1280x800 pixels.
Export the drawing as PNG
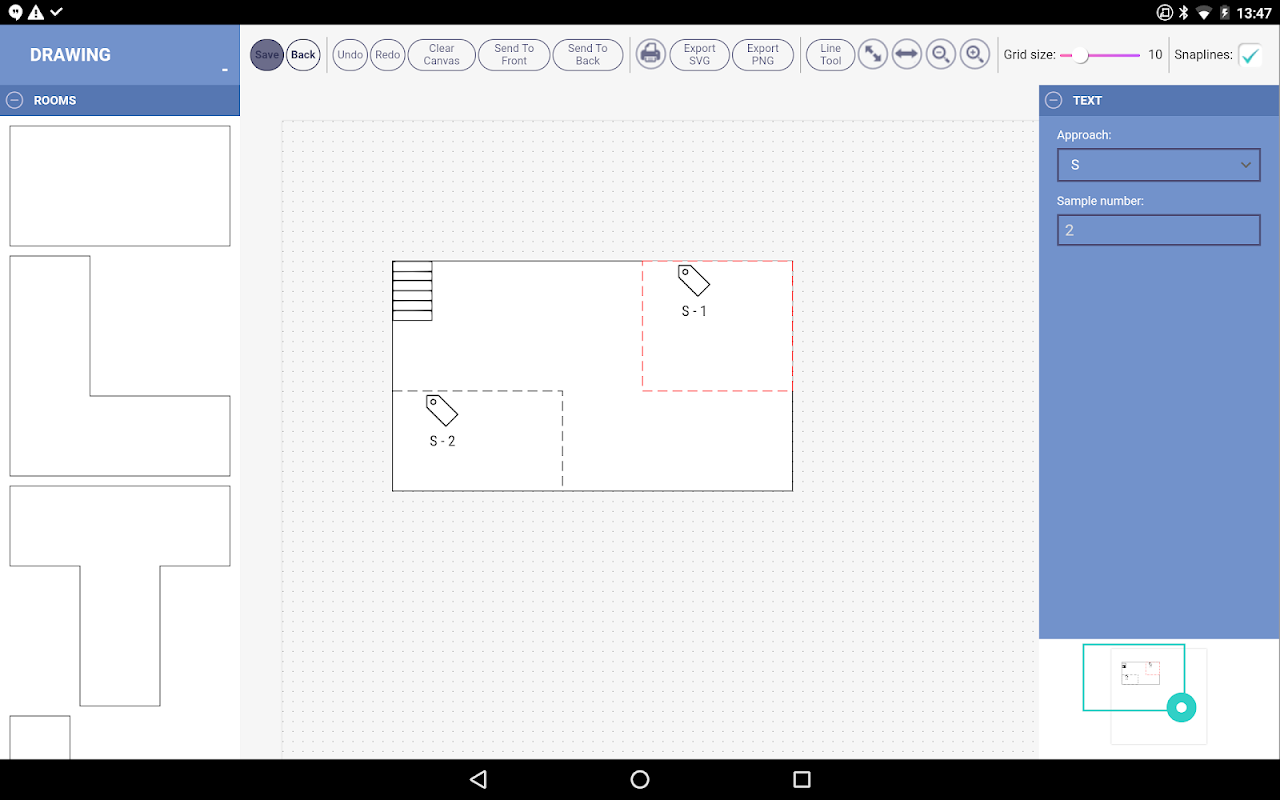[763, 55]
